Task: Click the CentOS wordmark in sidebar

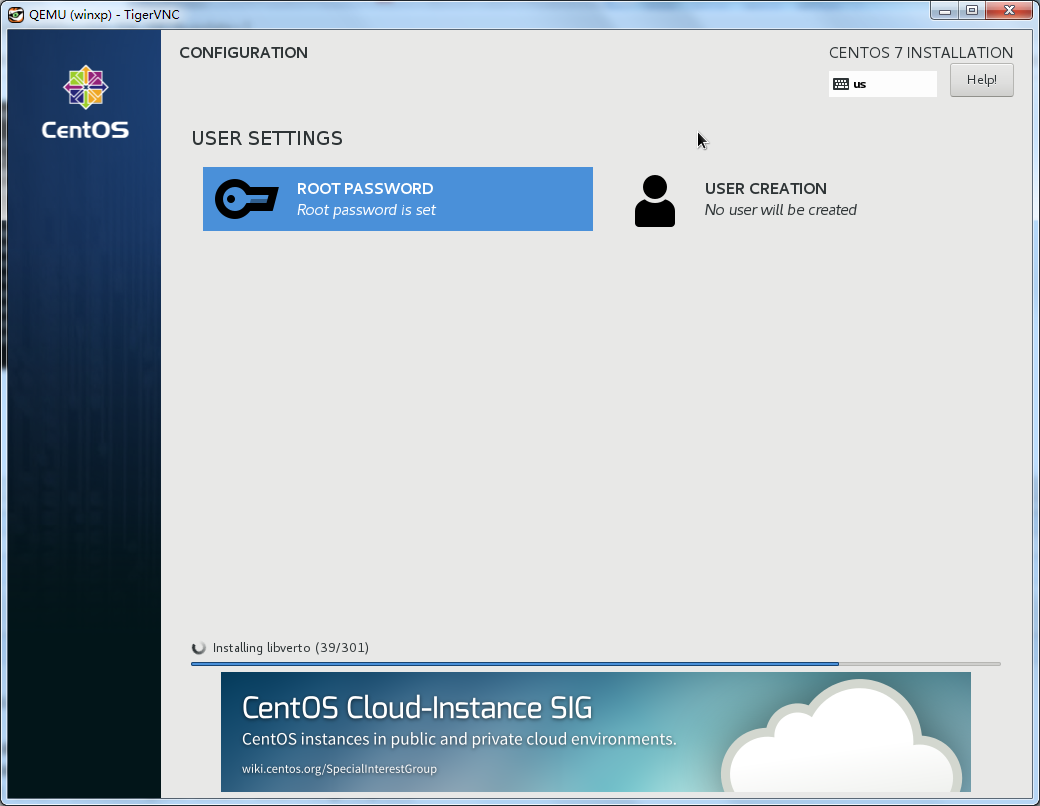Action: point(86,130)
